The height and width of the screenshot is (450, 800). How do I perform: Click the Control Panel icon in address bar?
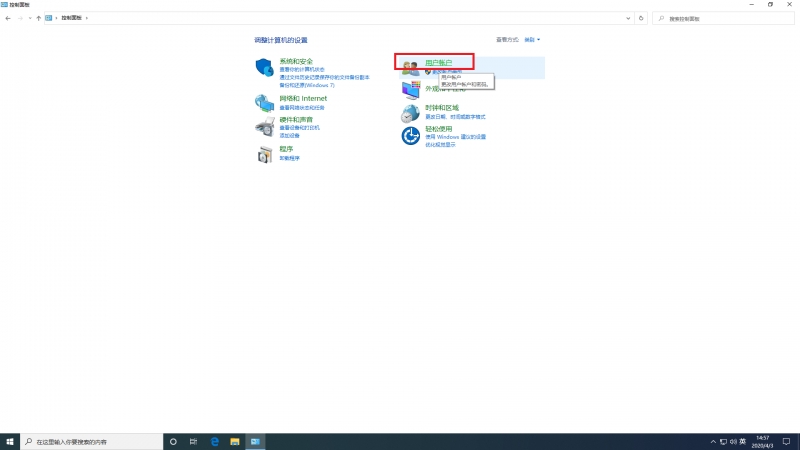48,18
